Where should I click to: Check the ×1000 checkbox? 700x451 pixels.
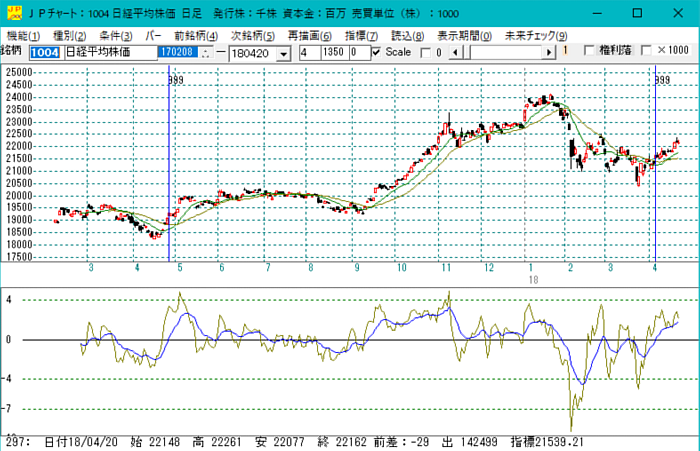[646, 51]
